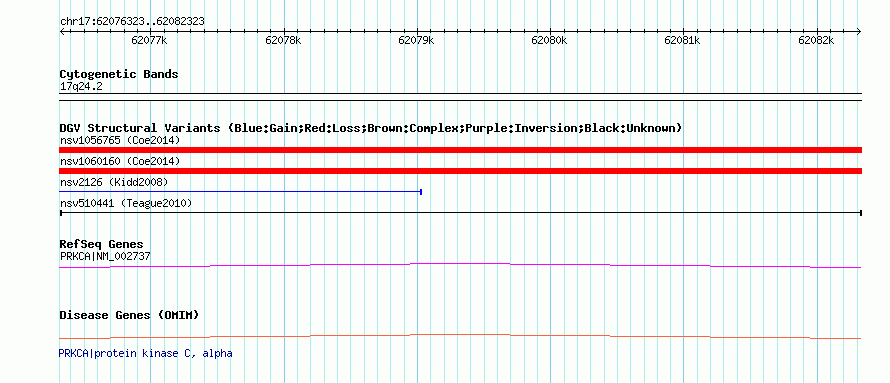
Task: Click the 62079k ruler tick label
Action: point(416,40)
